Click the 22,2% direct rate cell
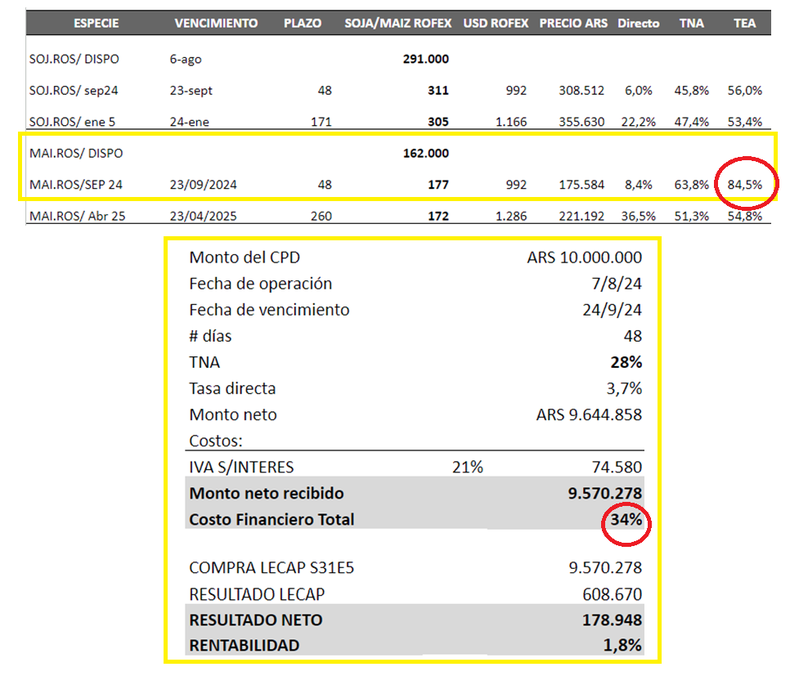 click(x=638, y=122)
